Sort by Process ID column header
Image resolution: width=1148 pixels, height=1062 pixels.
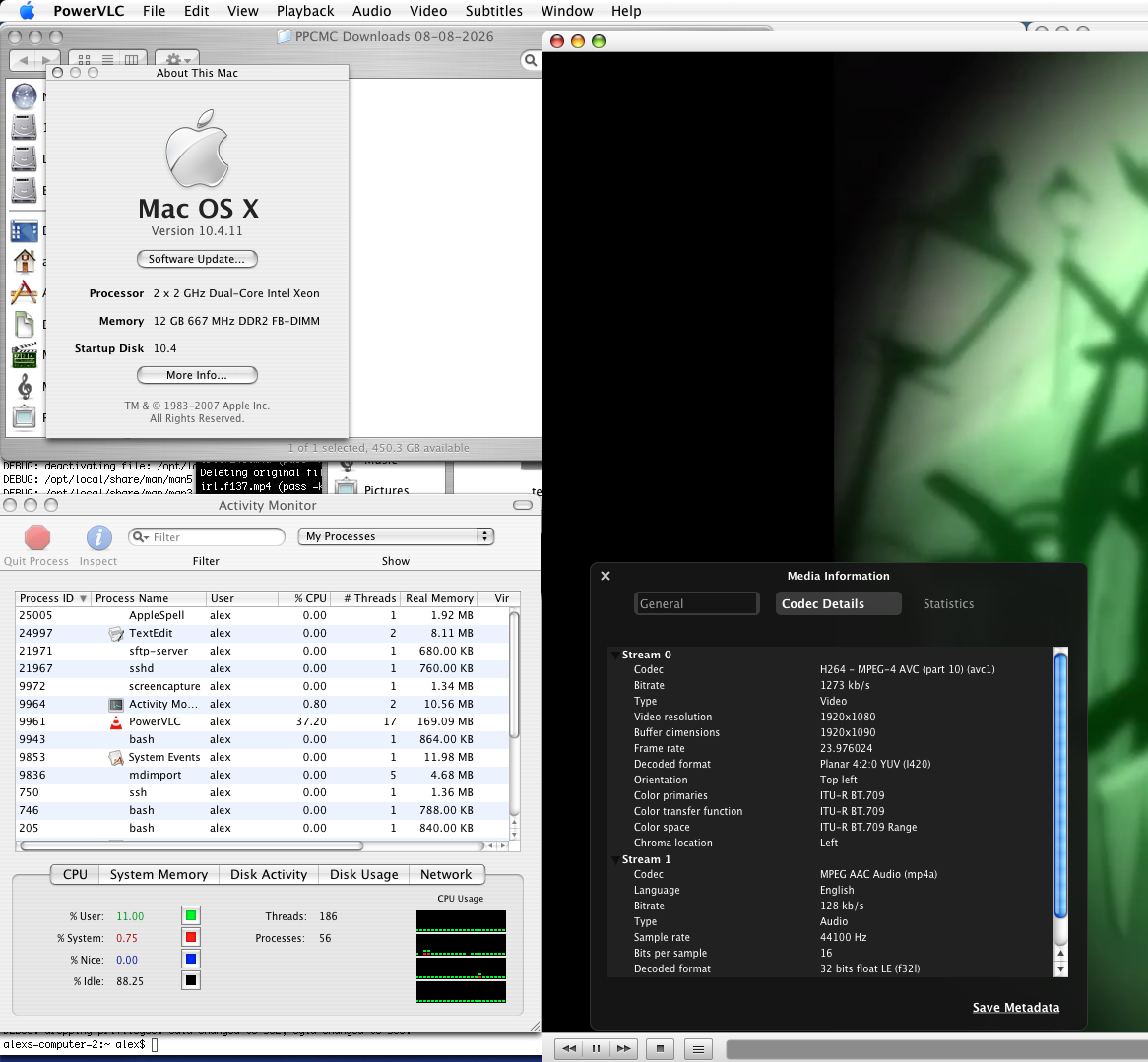point(53,598)
